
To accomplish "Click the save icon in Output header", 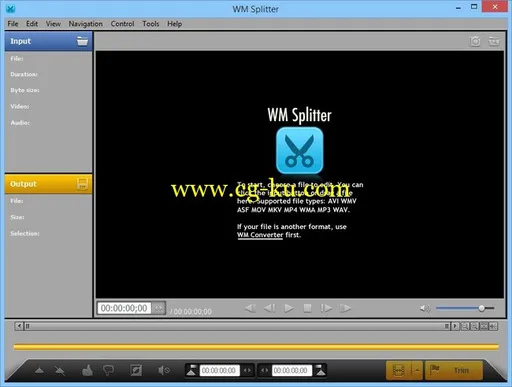I will (x=82, y=184).
